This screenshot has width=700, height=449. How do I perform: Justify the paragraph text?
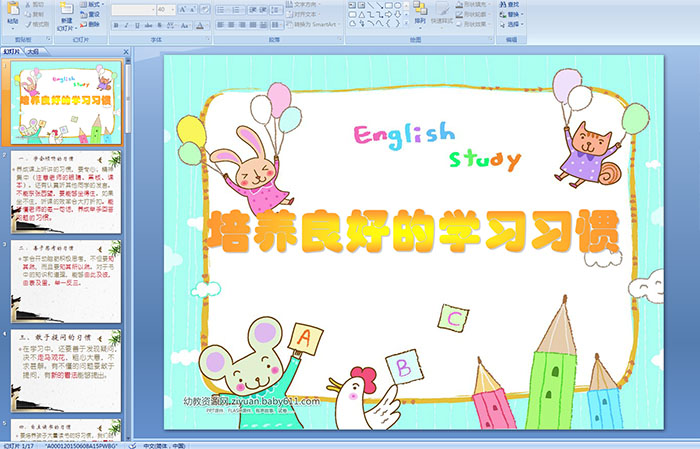coord(253,25)
